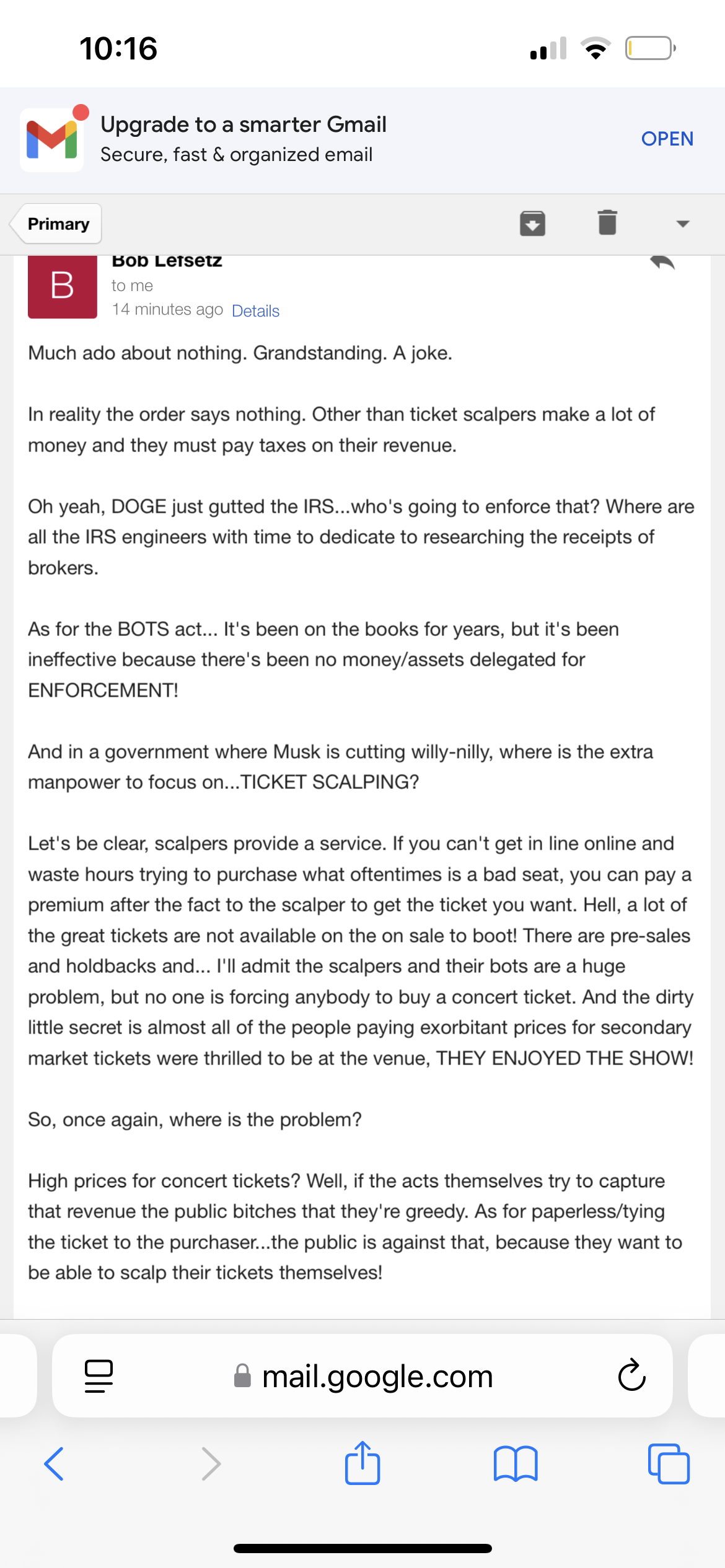Go back to the Primary inbox
Screen dimensions: 725x1568
pos(56,224)
